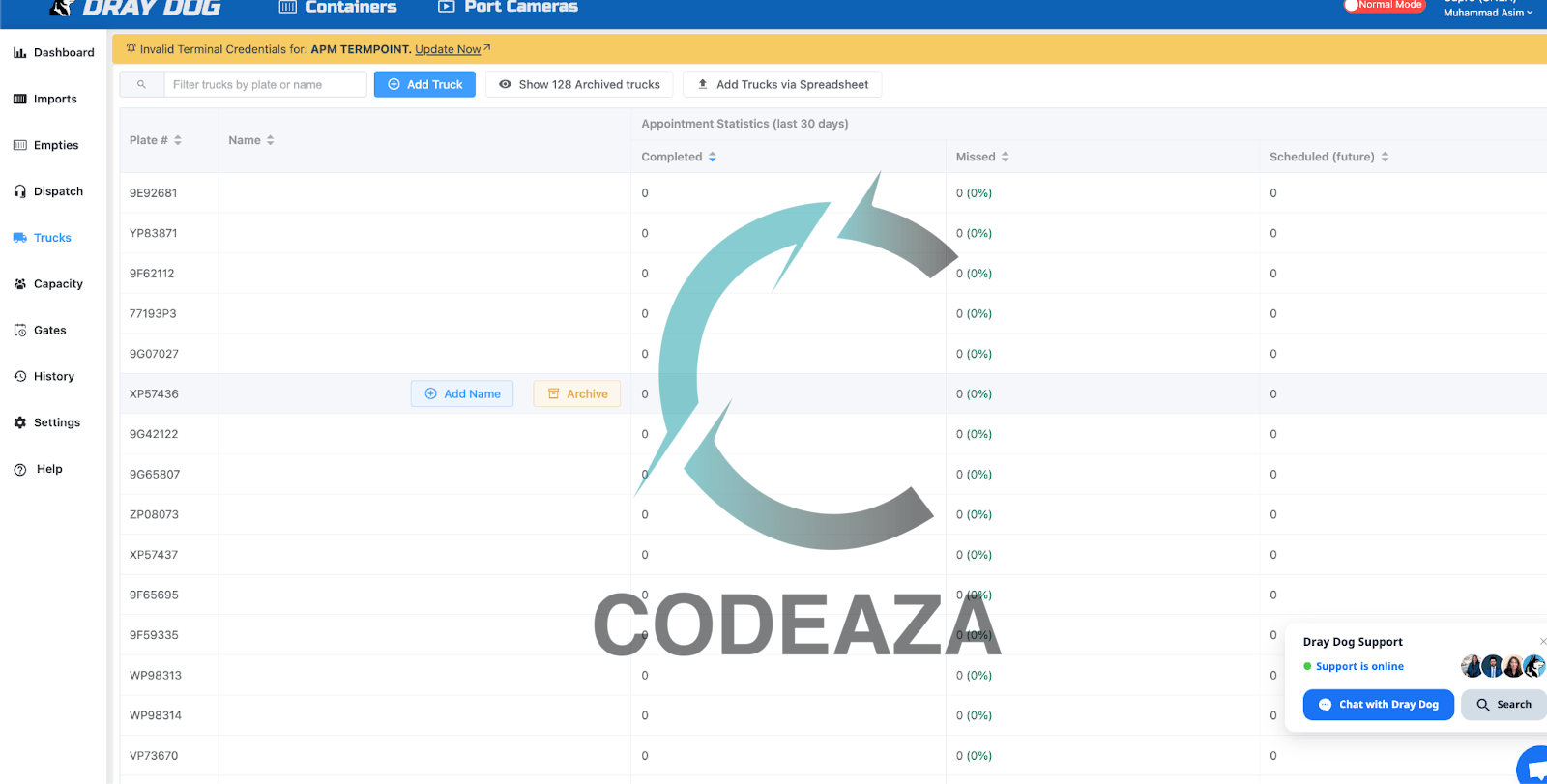The width and height of the screenshot is (1547, 784).
Task: Click plate WP98314
Action: click(156, 715)
